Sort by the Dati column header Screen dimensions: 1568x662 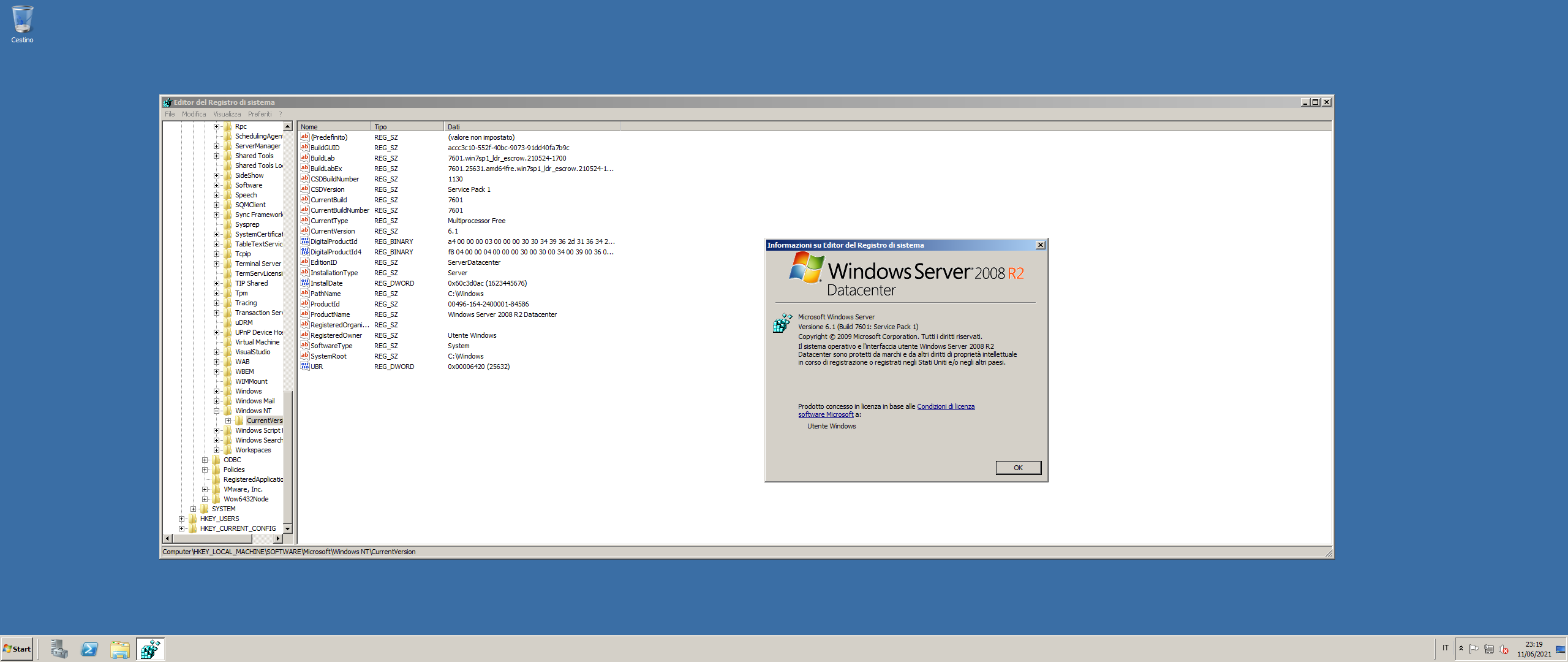pos(532,127)
